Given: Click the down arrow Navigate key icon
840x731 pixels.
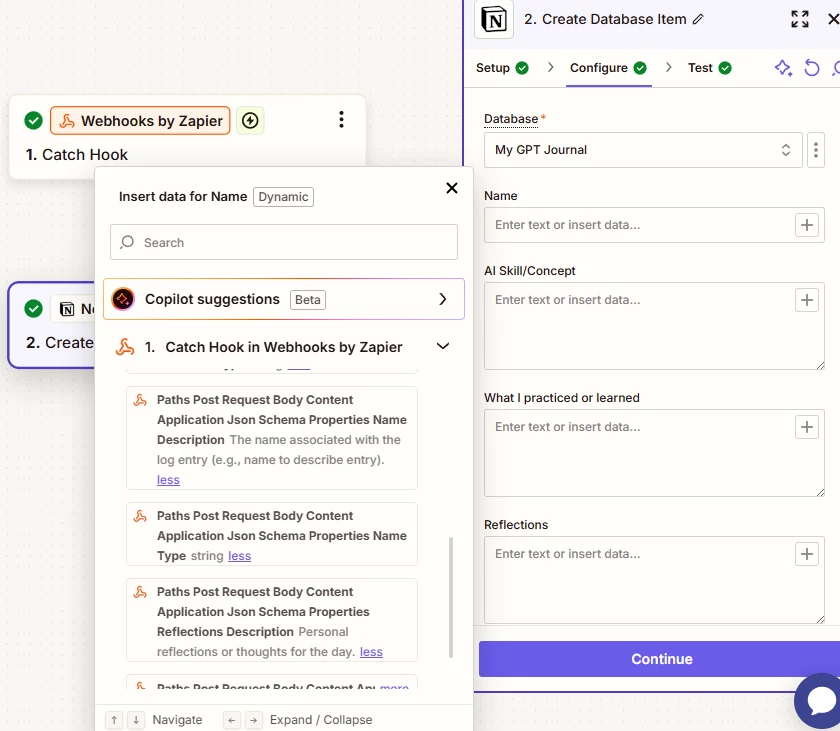Looking at the screenshot, I should pos(136,720).
